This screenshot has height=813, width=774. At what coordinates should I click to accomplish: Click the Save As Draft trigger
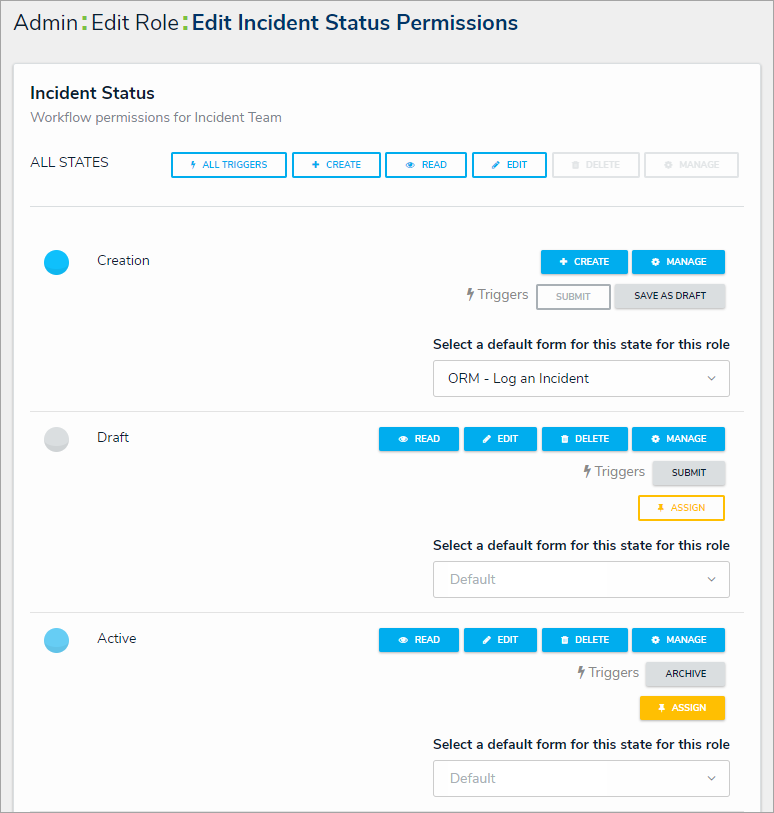point(670,297)
